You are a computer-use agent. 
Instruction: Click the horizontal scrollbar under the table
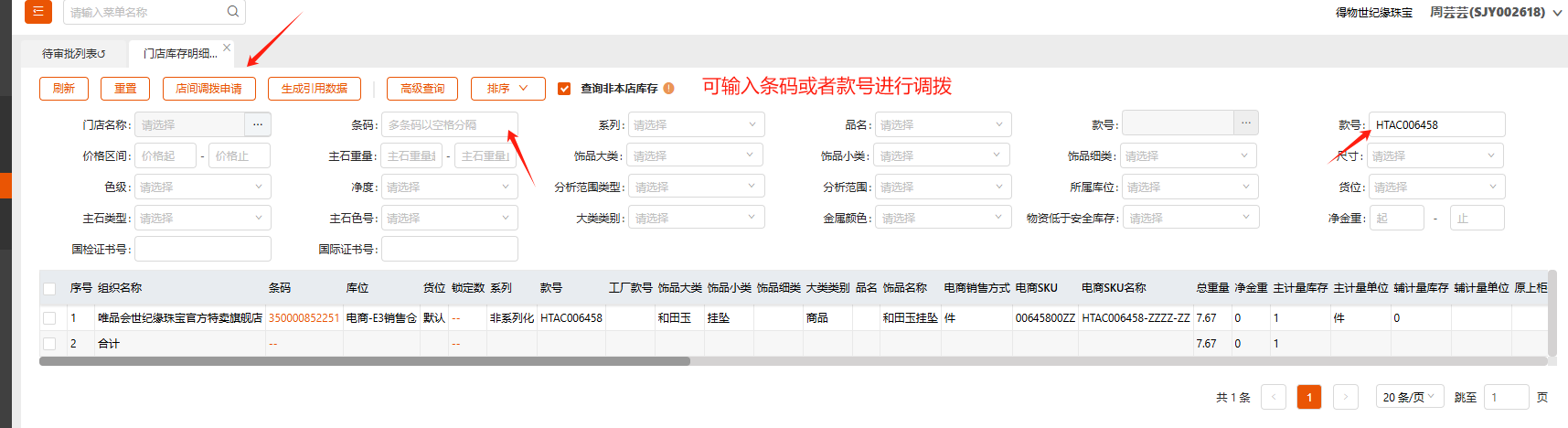click(364, 361)
